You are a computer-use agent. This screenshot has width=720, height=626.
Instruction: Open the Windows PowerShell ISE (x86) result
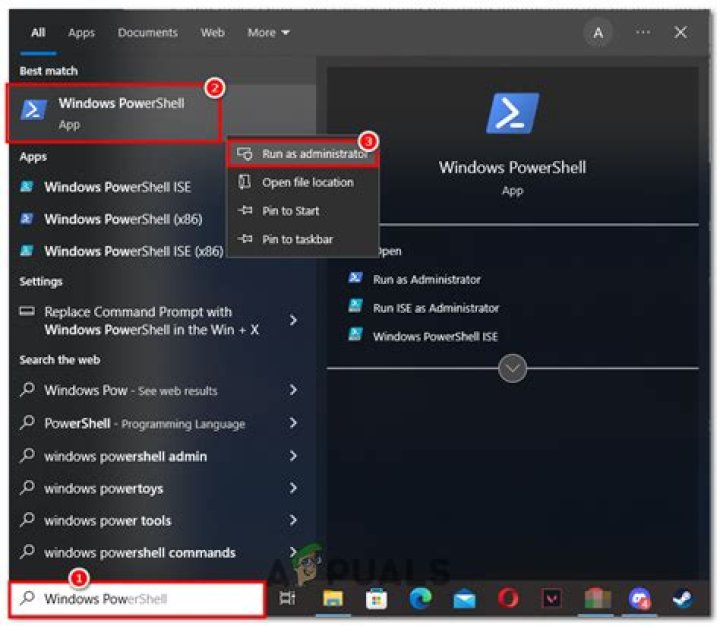pos(134,251)
